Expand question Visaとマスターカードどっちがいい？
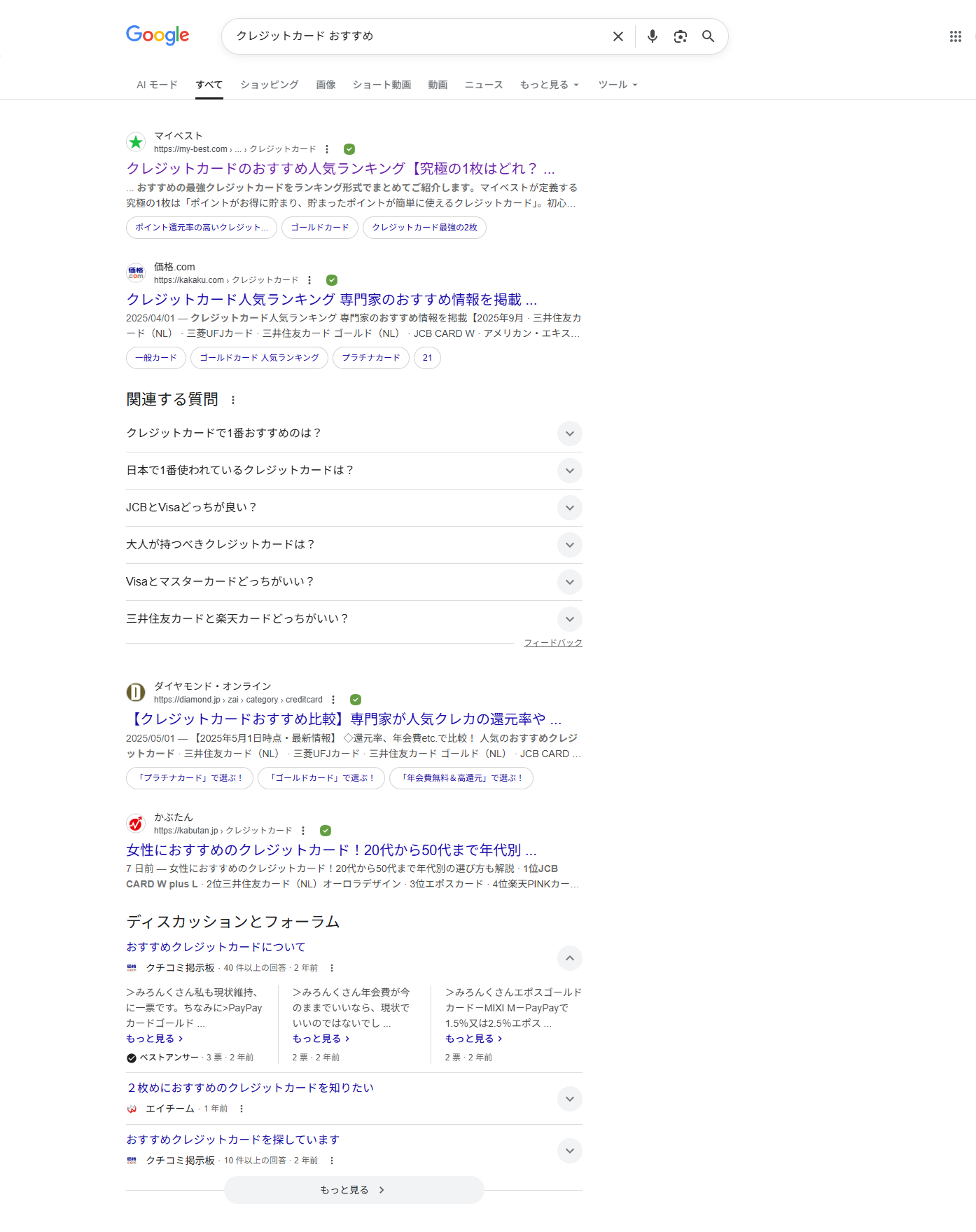The height and width of the screenshot is (1232, 976). coord(570,582)
